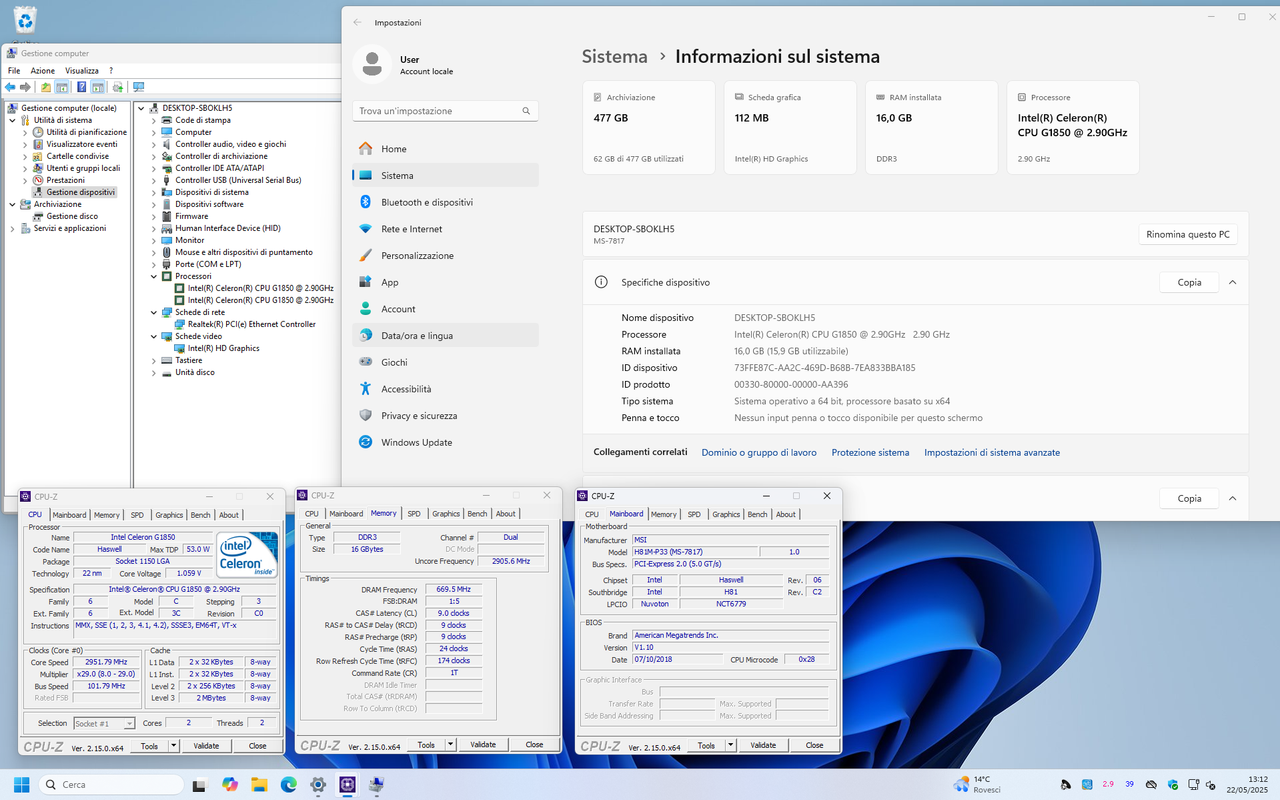This screenshot has height=800, width=1280.
Task: Click Rinomina questo PC button
Action: (1188, 235)
